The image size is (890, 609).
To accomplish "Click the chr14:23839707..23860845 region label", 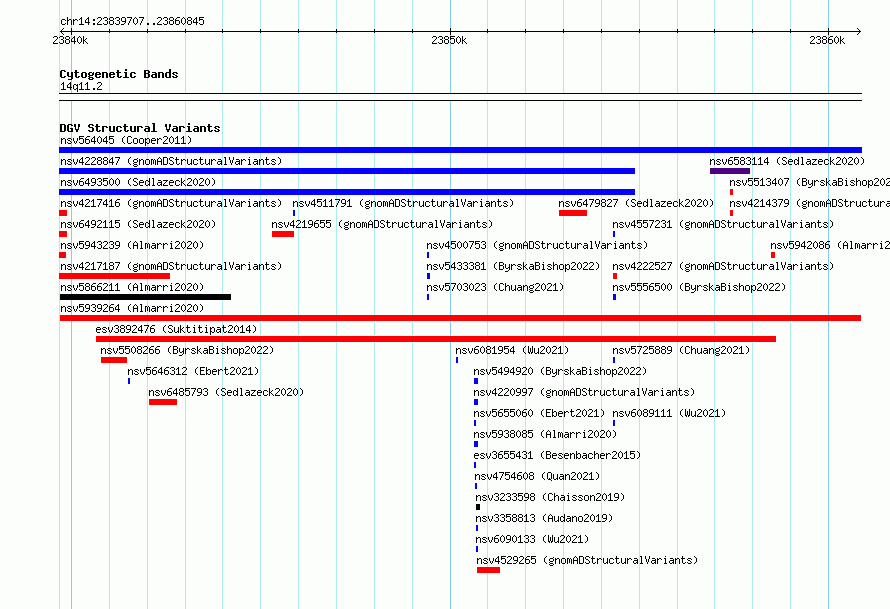I will [132, 21].
